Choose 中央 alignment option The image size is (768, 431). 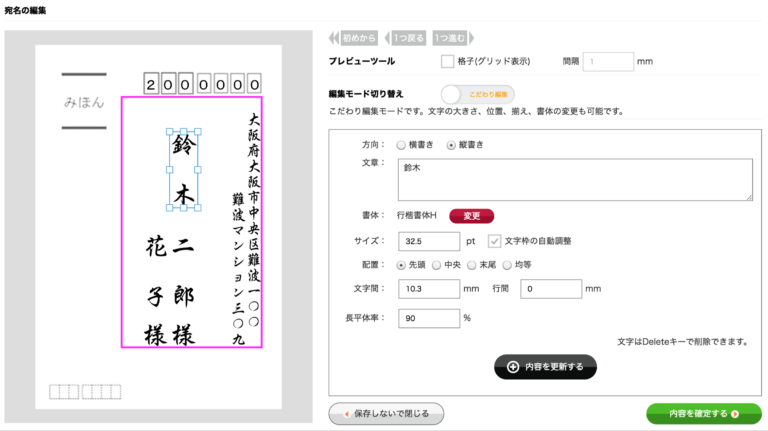pos(437,265)
